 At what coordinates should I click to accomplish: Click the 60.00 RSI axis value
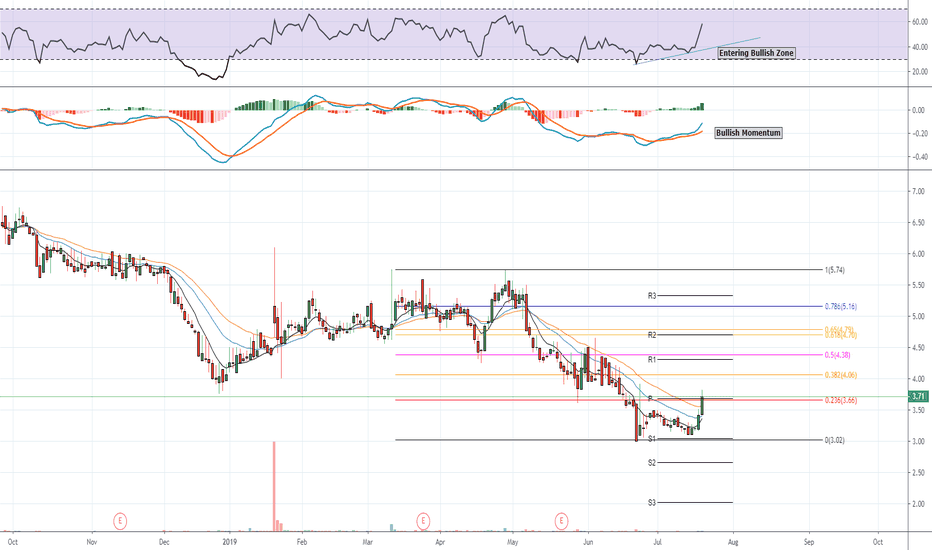(x=920, y=22)
